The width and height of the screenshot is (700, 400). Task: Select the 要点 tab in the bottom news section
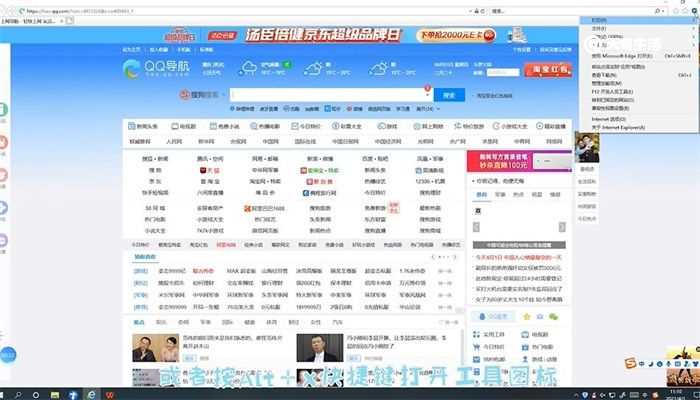click(x=139, y=322)
